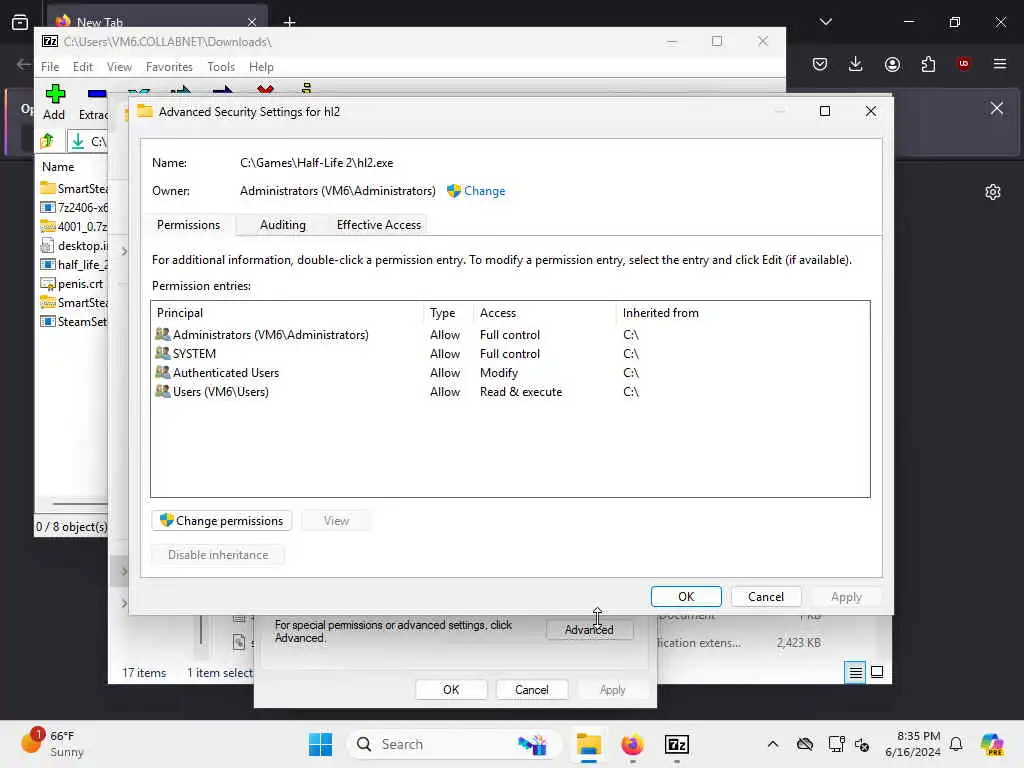Click the Advanced button in Properties dialog
1024x768 pixels.
[589, 630]
